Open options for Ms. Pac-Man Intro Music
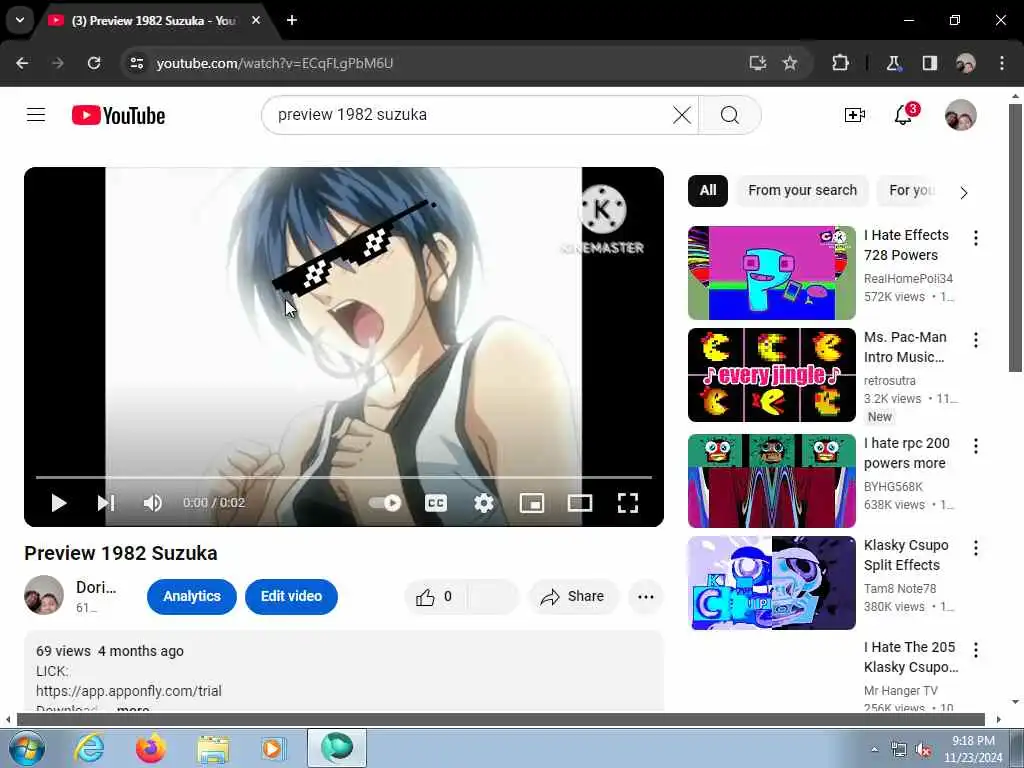This screenshot has height=768, width=1024. 976,340
